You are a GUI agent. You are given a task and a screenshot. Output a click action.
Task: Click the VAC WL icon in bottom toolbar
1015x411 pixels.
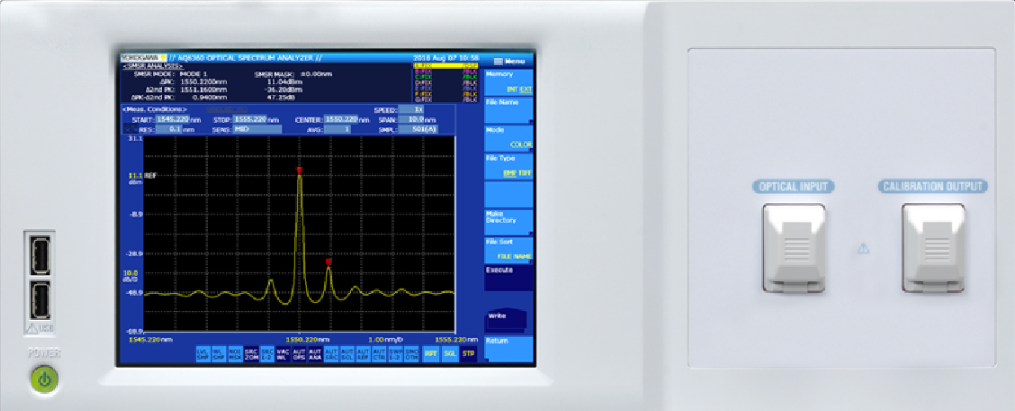[282, 353]
